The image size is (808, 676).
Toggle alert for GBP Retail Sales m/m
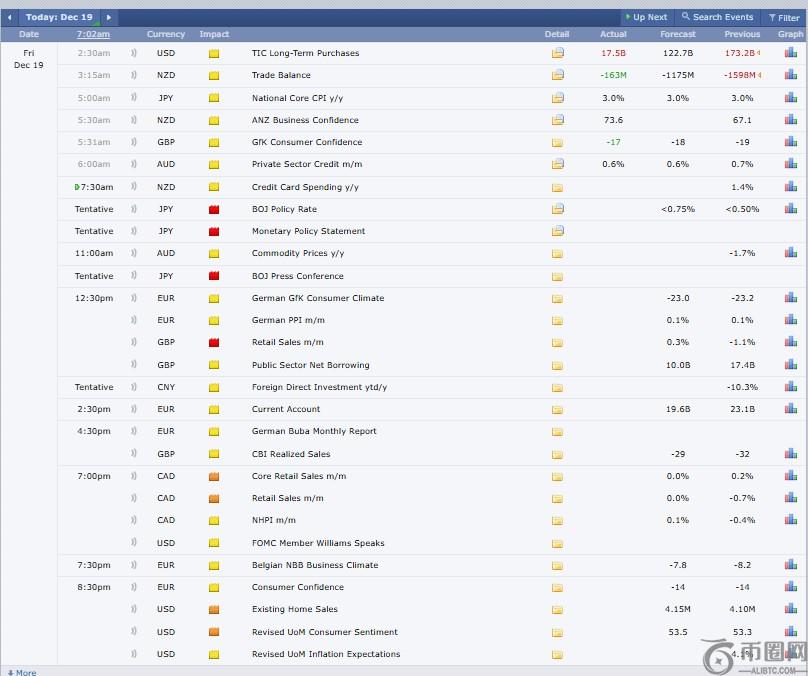134,342
